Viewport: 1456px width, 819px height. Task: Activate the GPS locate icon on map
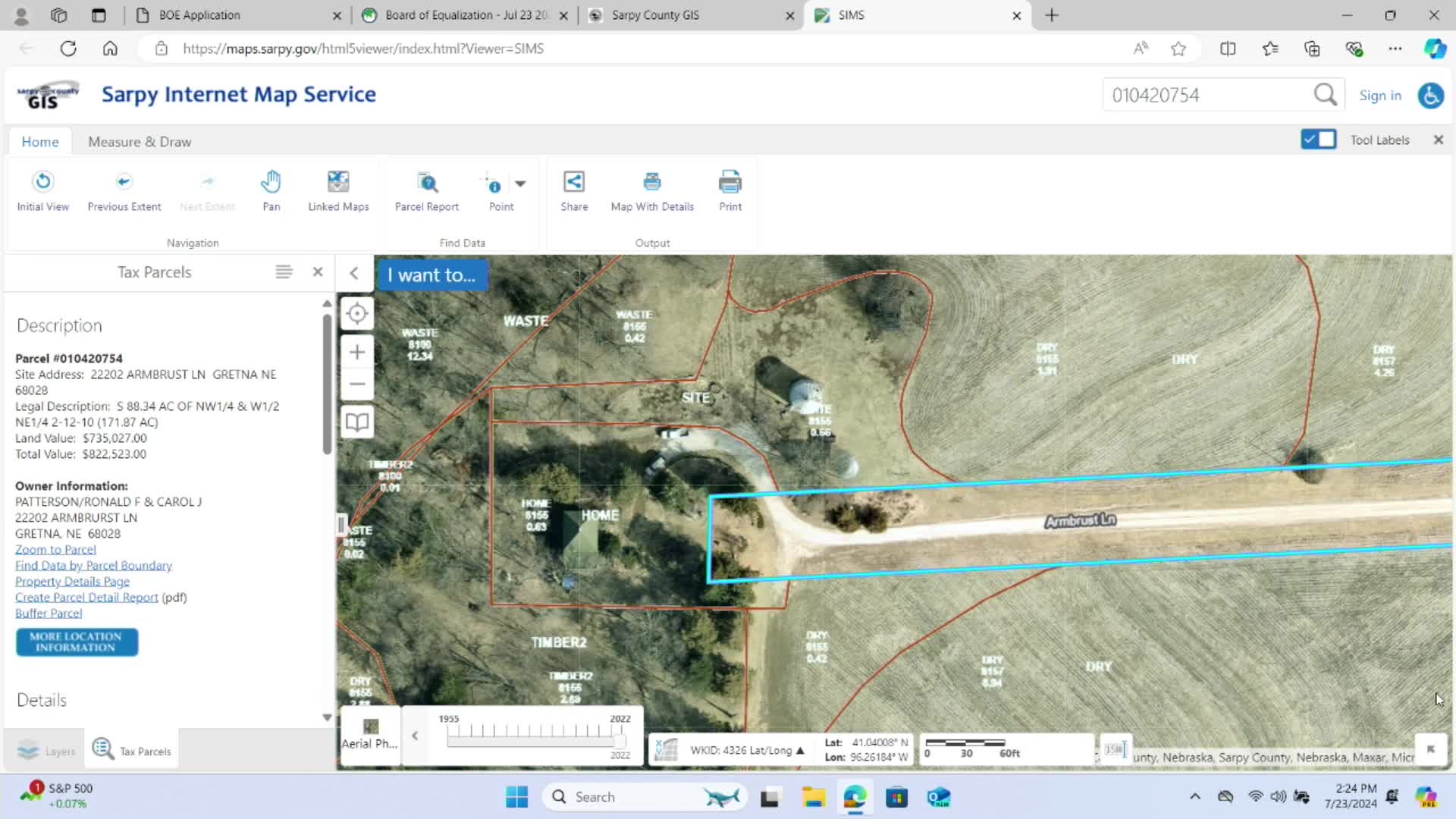click(x=356, y=313)
